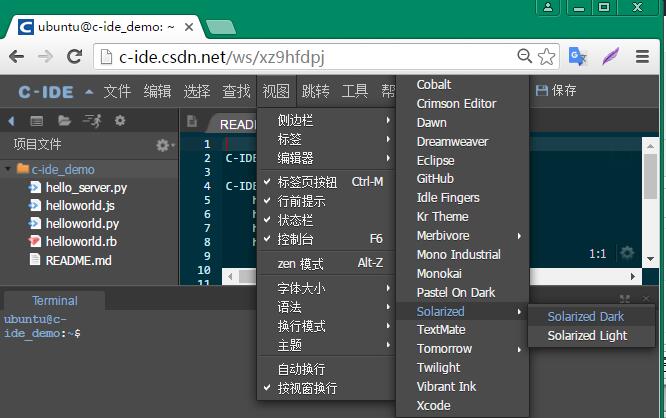This screenshot has height=418, width=666.
Task: Expand the Merbivore theme submenu
Action: 463,235
